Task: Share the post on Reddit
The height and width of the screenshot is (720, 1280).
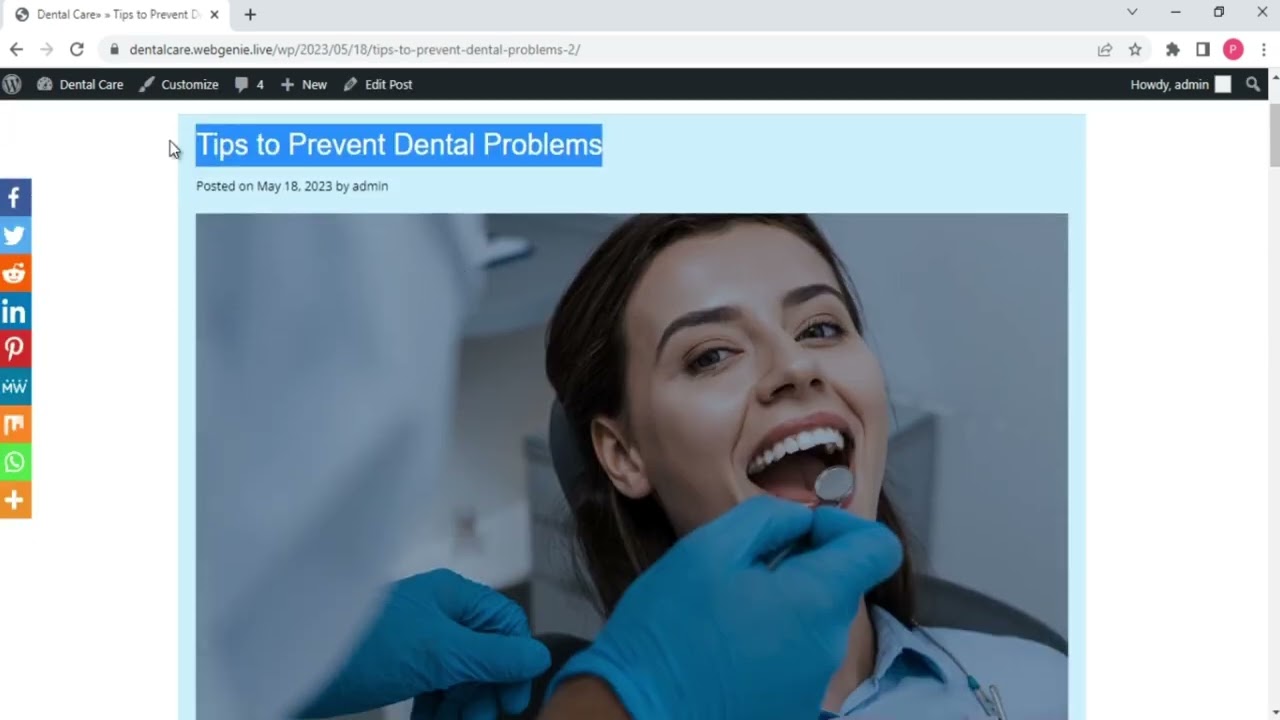Action: pyautogui.click(x=15, y=274)
